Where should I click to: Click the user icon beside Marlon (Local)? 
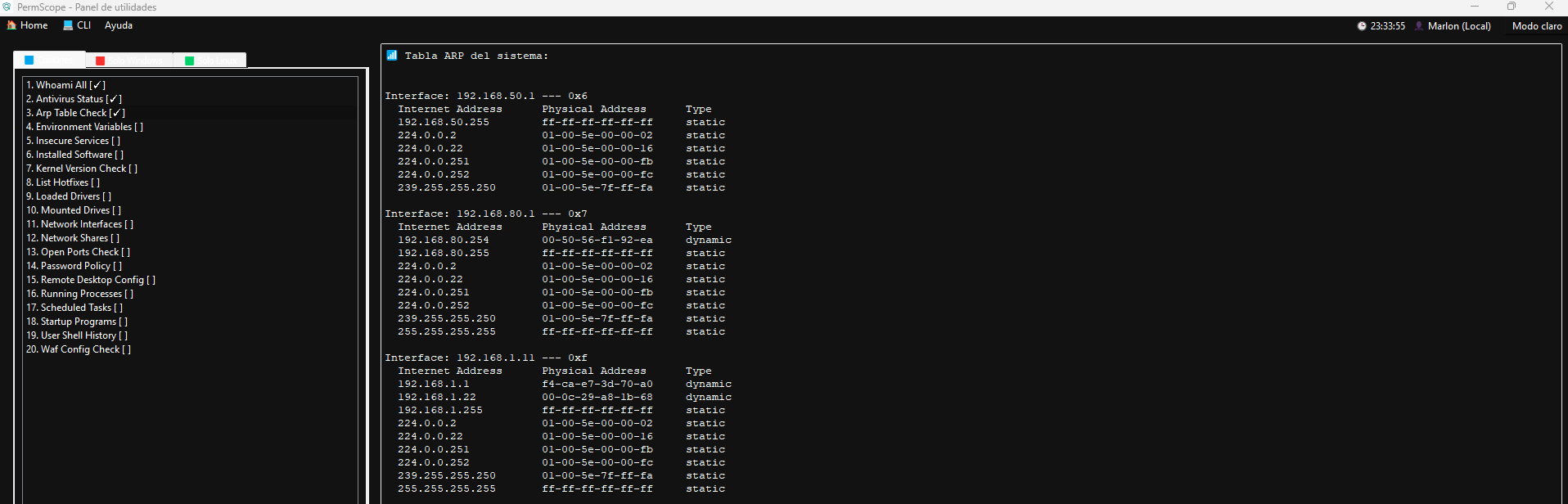click(1419, 26)
